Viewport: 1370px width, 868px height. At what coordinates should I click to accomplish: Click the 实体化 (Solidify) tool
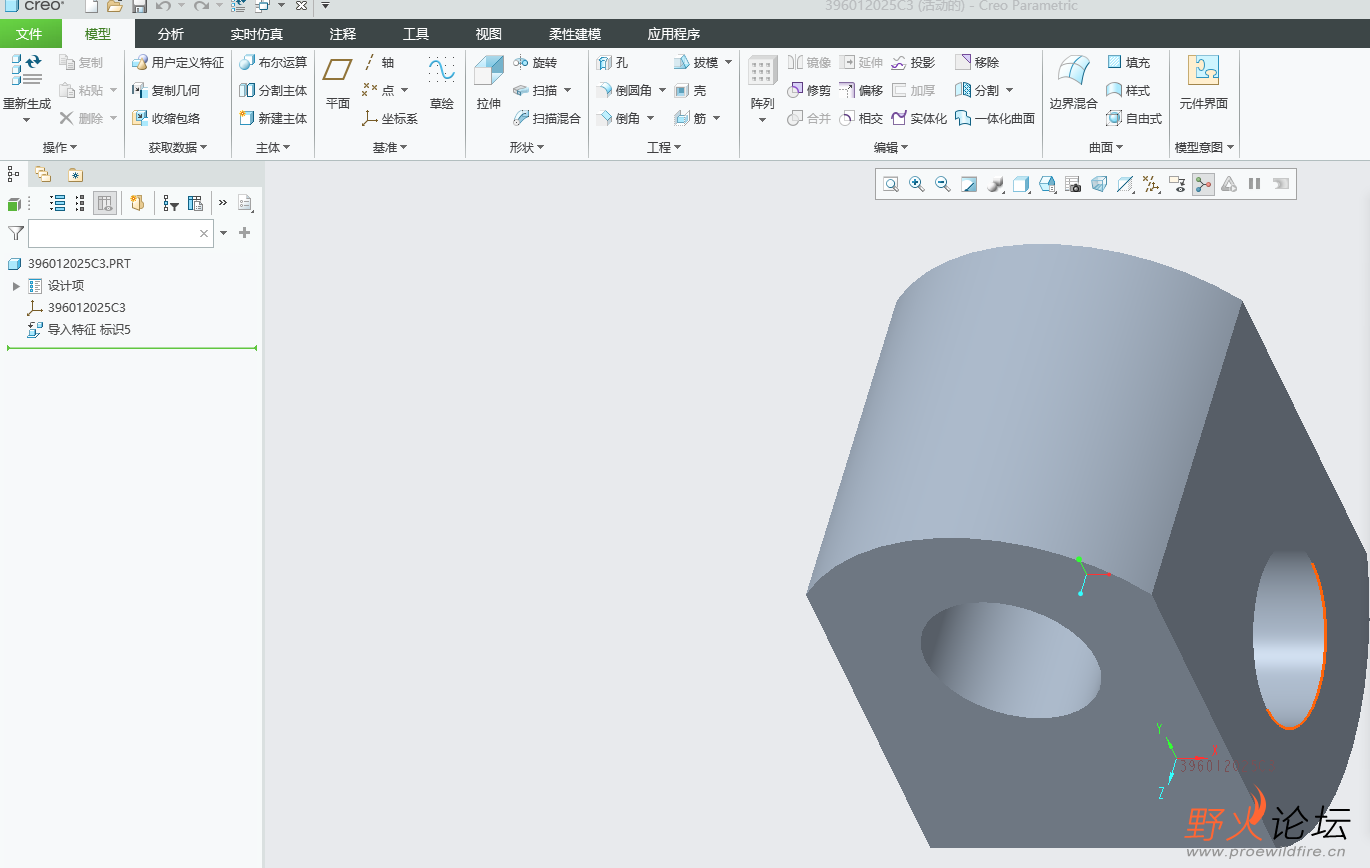(918, 118)
